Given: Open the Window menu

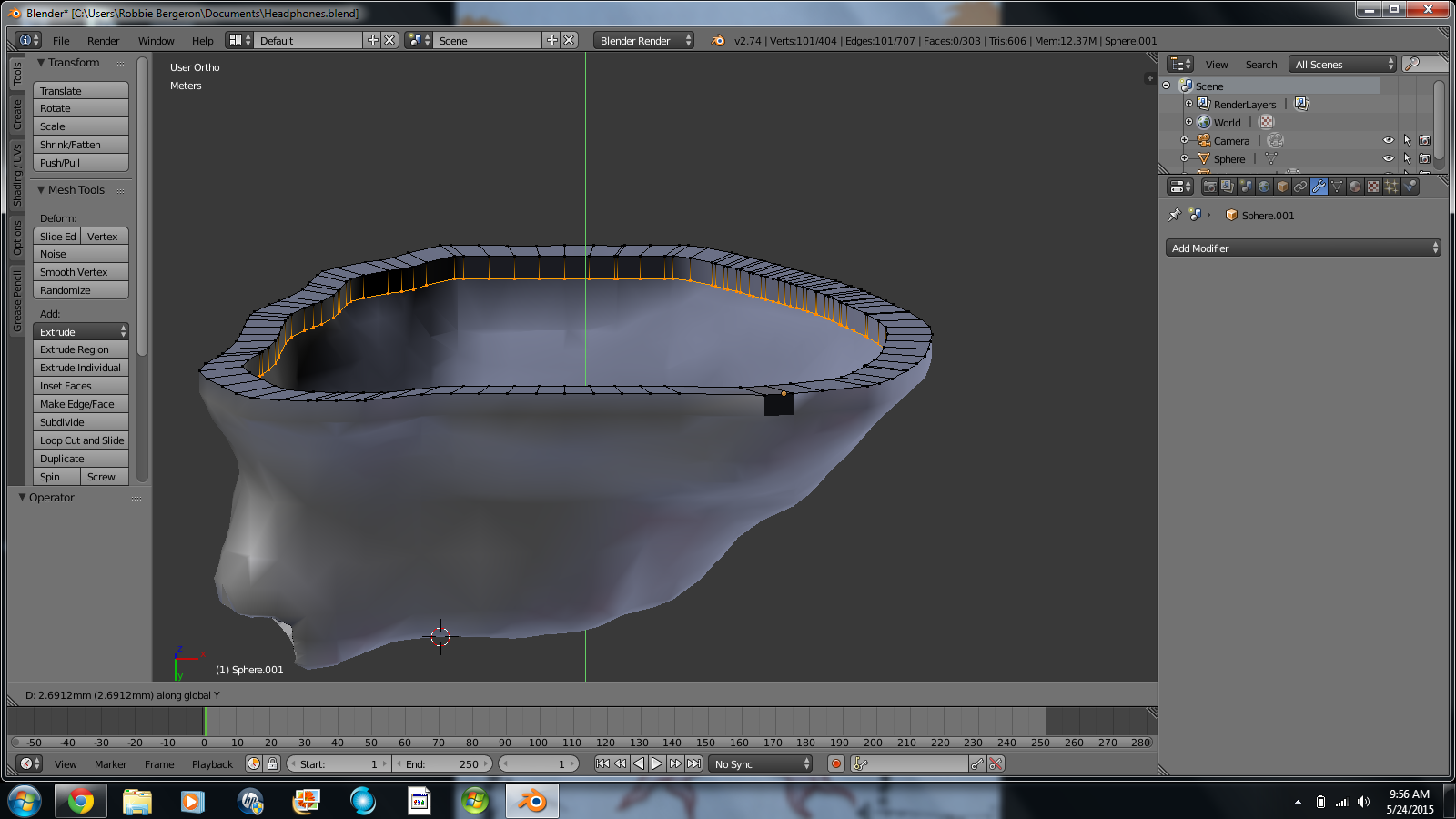Looking at the screenshot, I should [157, 40].
